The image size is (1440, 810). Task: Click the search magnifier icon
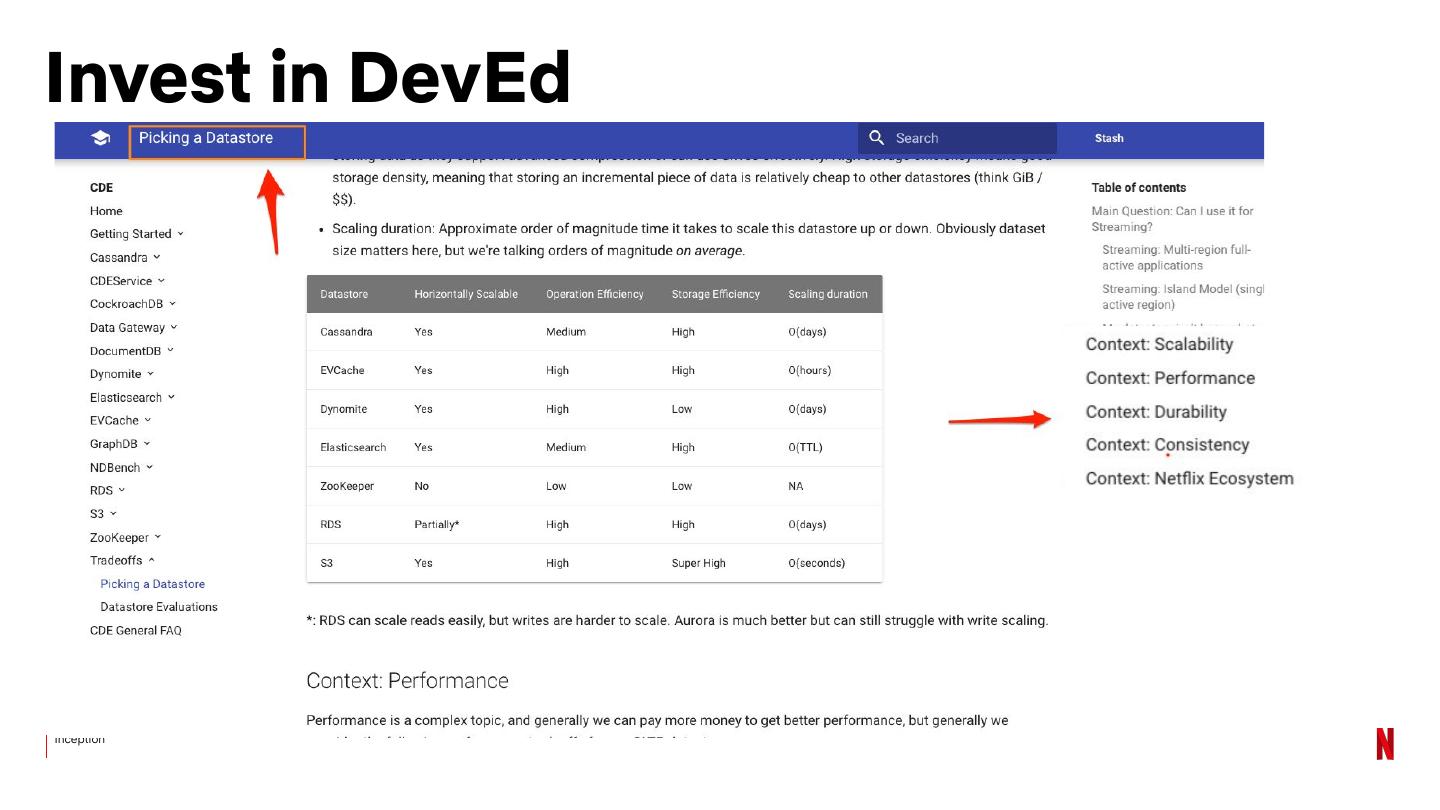click(877, 138)
